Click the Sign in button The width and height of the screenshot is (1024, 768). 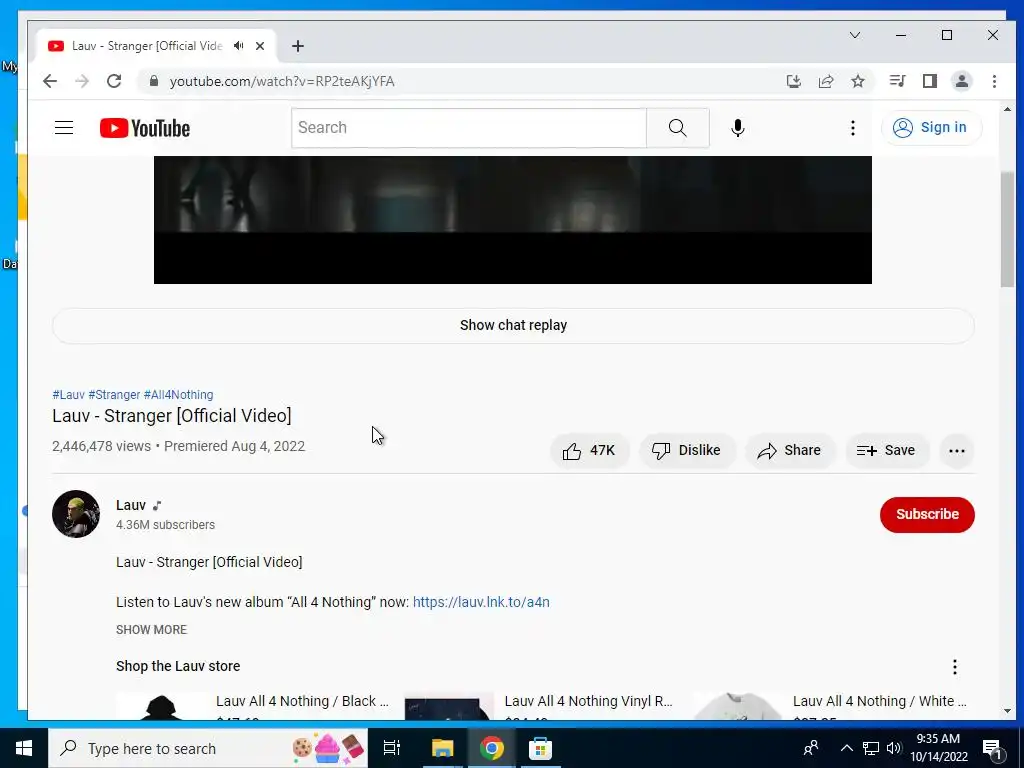pos(931,127)
